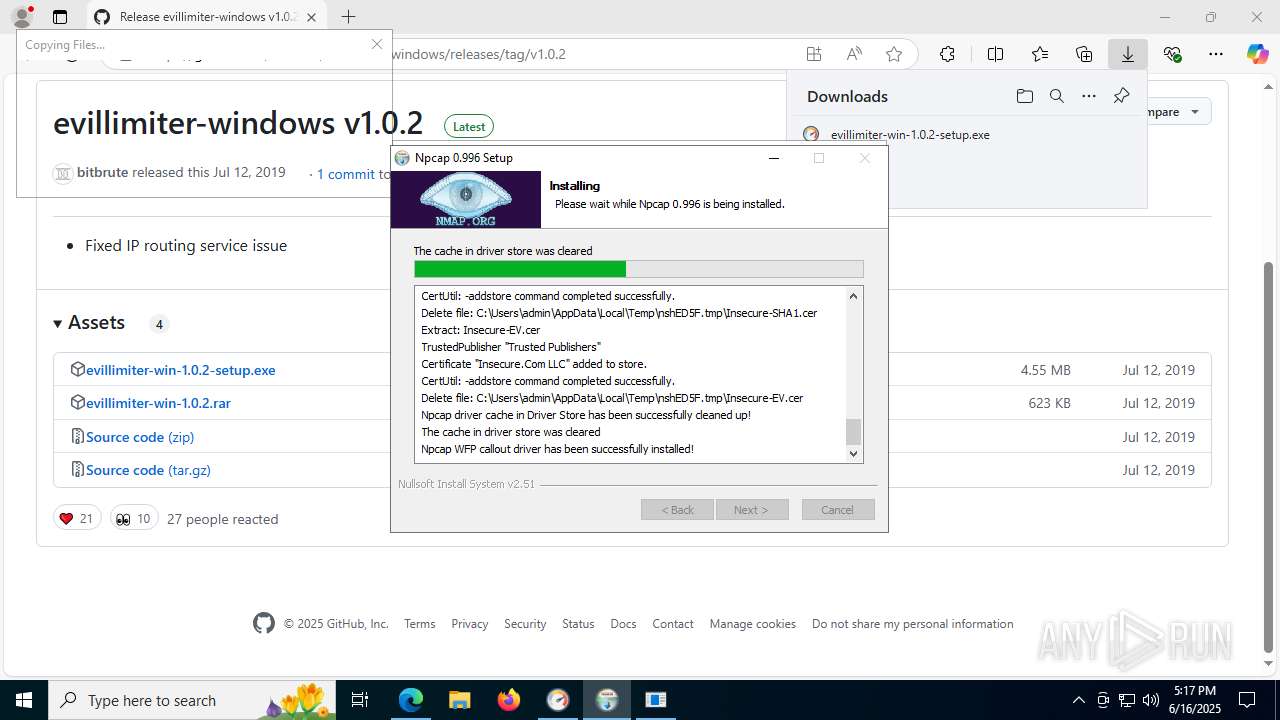Click Back button in Npcap Setup
Screen dimensions: 1280x720
(677, 510)
